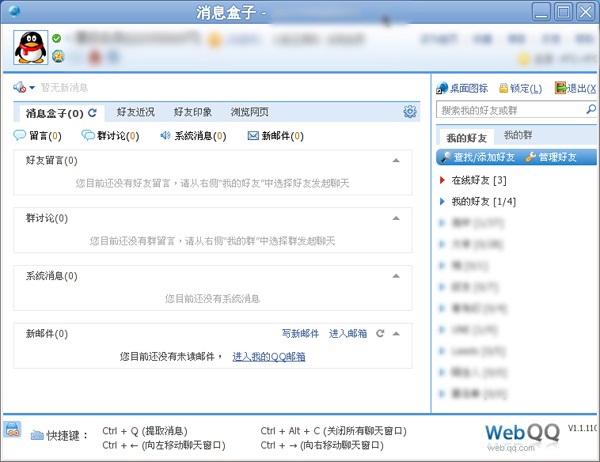Collapse the 系统消息 section
Screen dimensions: 600x462
[x=396, y=275]
